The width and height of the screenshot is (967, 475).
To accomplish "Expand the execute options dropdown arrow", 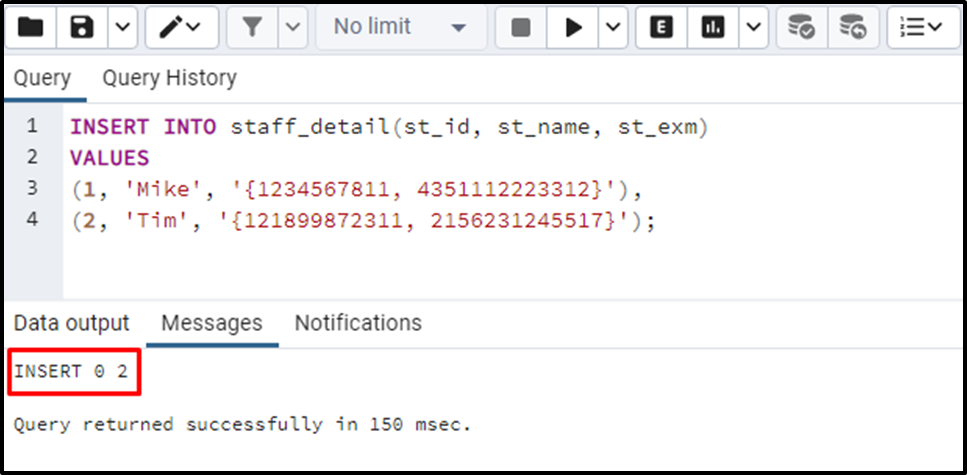I will coord(614,27).
